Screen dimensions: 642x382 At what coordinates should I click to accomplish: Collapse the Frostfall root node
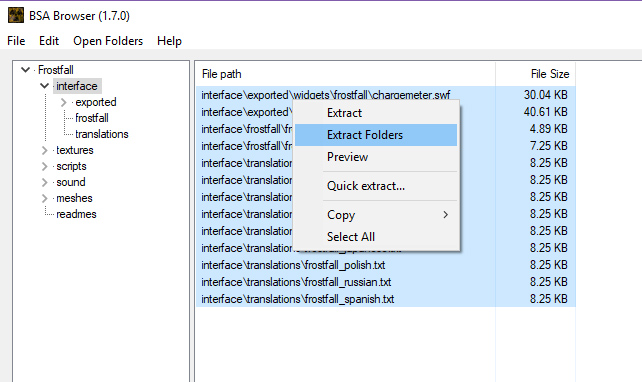(x=25, y=70)
